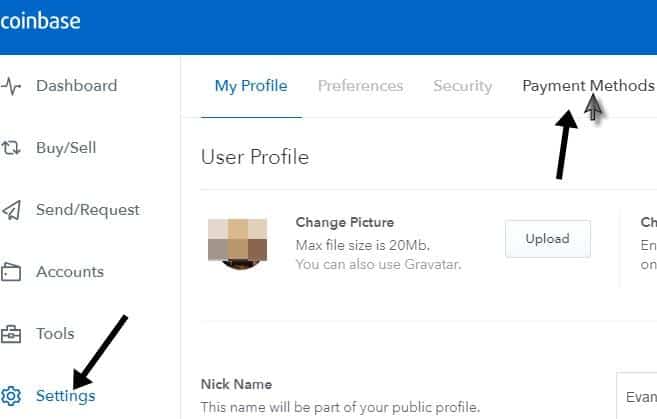Click the Settings gear icon
Screen dimensions: 657x419
[11, 395]
